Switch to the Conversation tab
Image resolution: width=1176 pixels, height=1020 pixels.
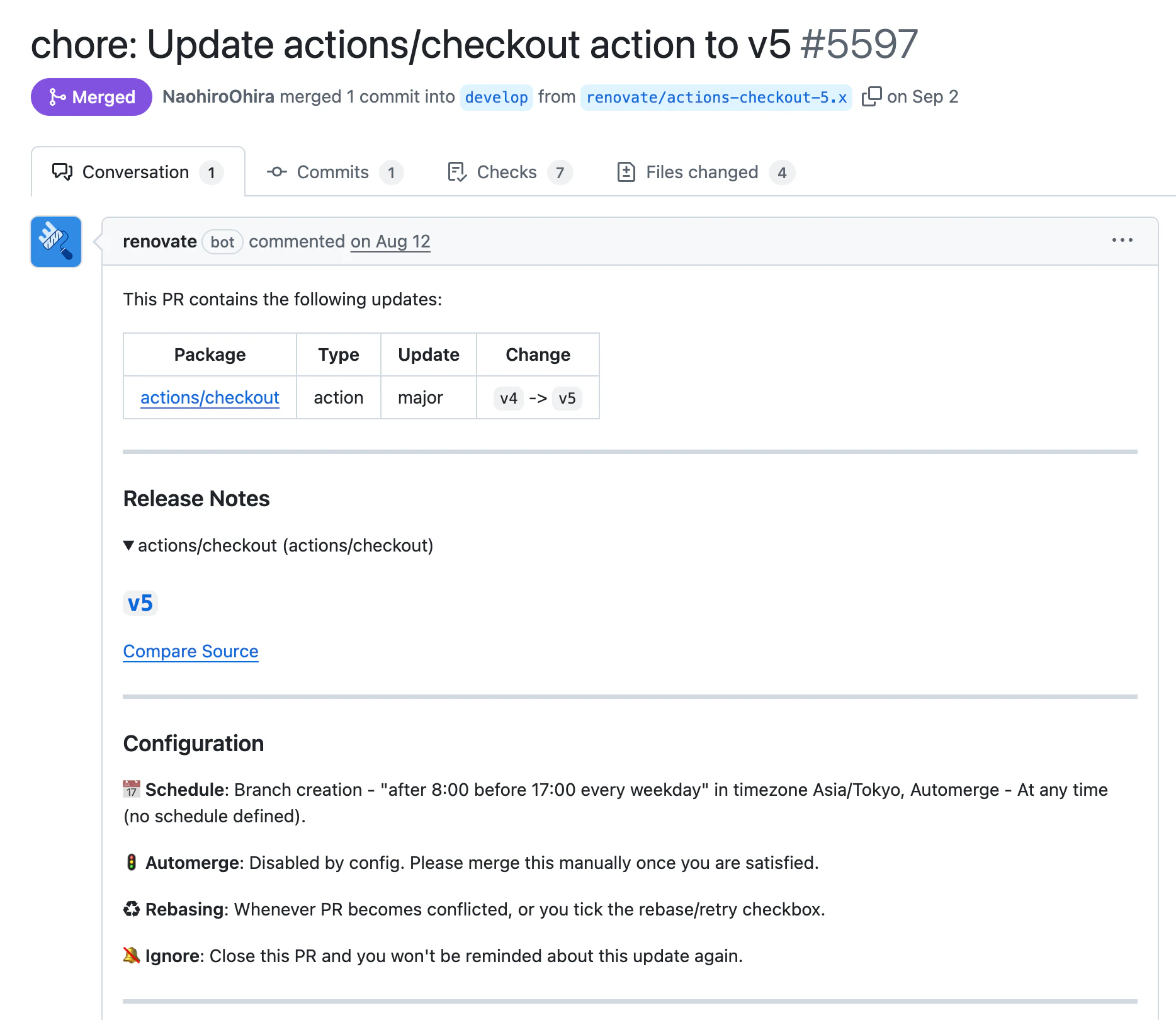[x=138, y=172]
